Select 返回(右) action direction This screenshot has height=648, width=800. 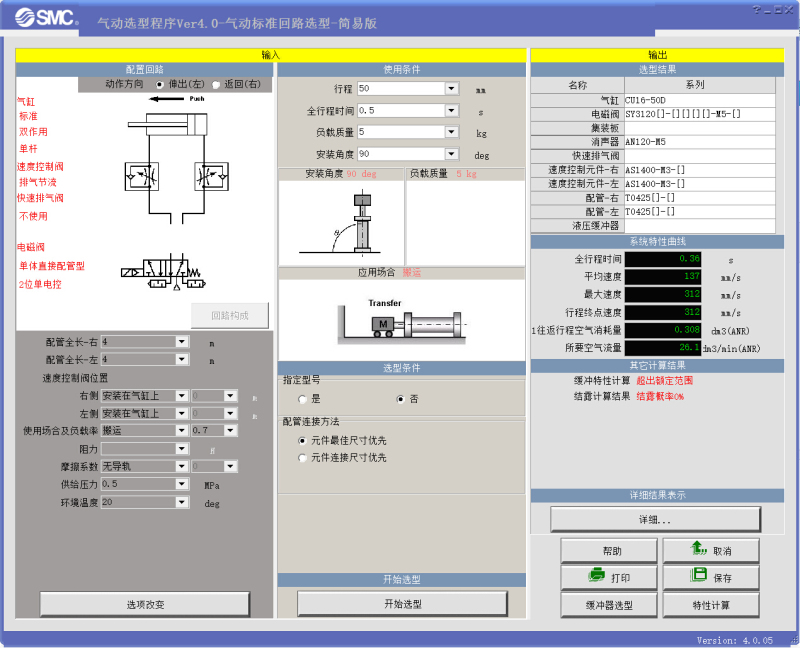(216, 85)
